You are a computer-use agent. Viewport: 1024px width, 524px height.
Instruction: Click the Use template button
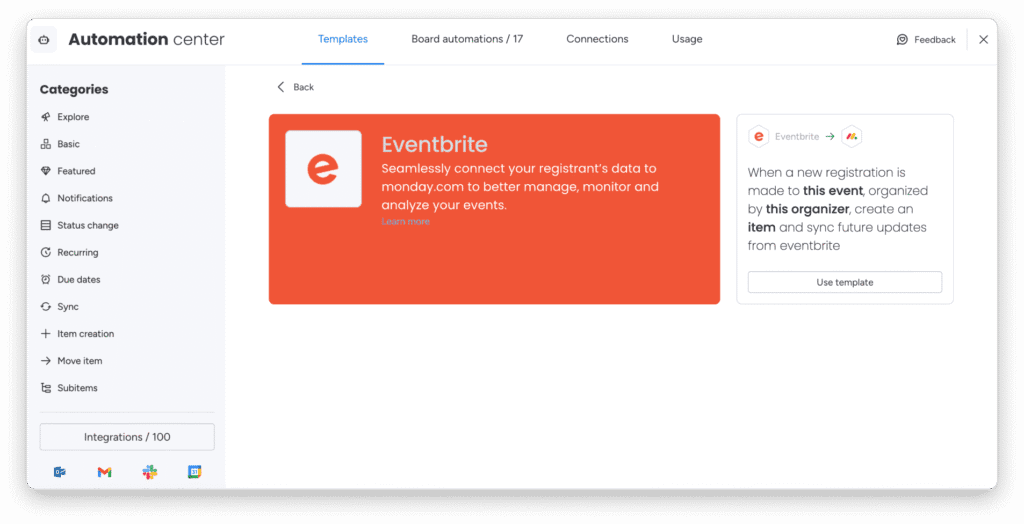tap(844, 282)
